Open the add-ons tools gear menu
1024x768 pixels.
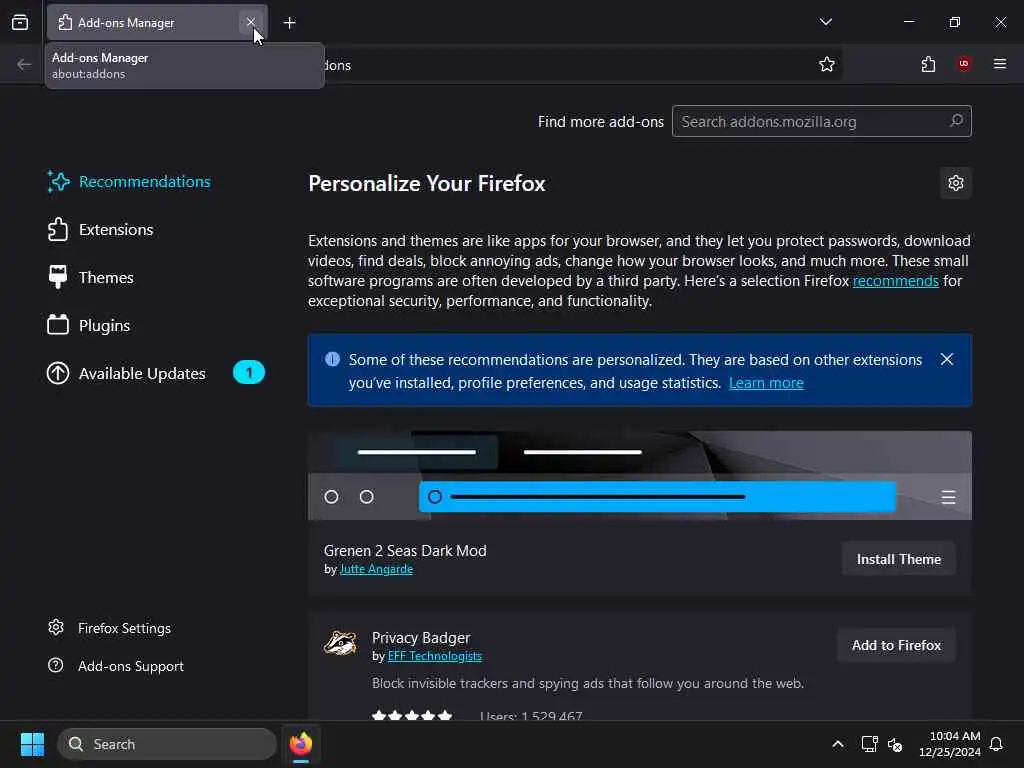point(956,183)
